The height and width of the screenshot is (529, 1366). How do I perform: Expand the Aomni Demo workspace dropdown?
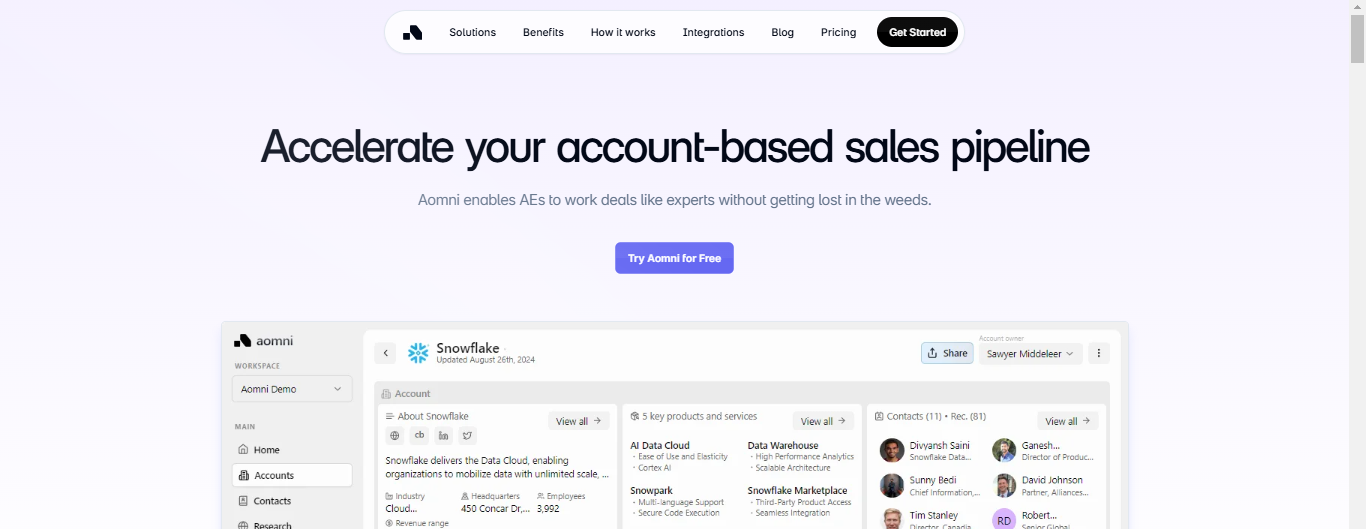coord(292,389)
